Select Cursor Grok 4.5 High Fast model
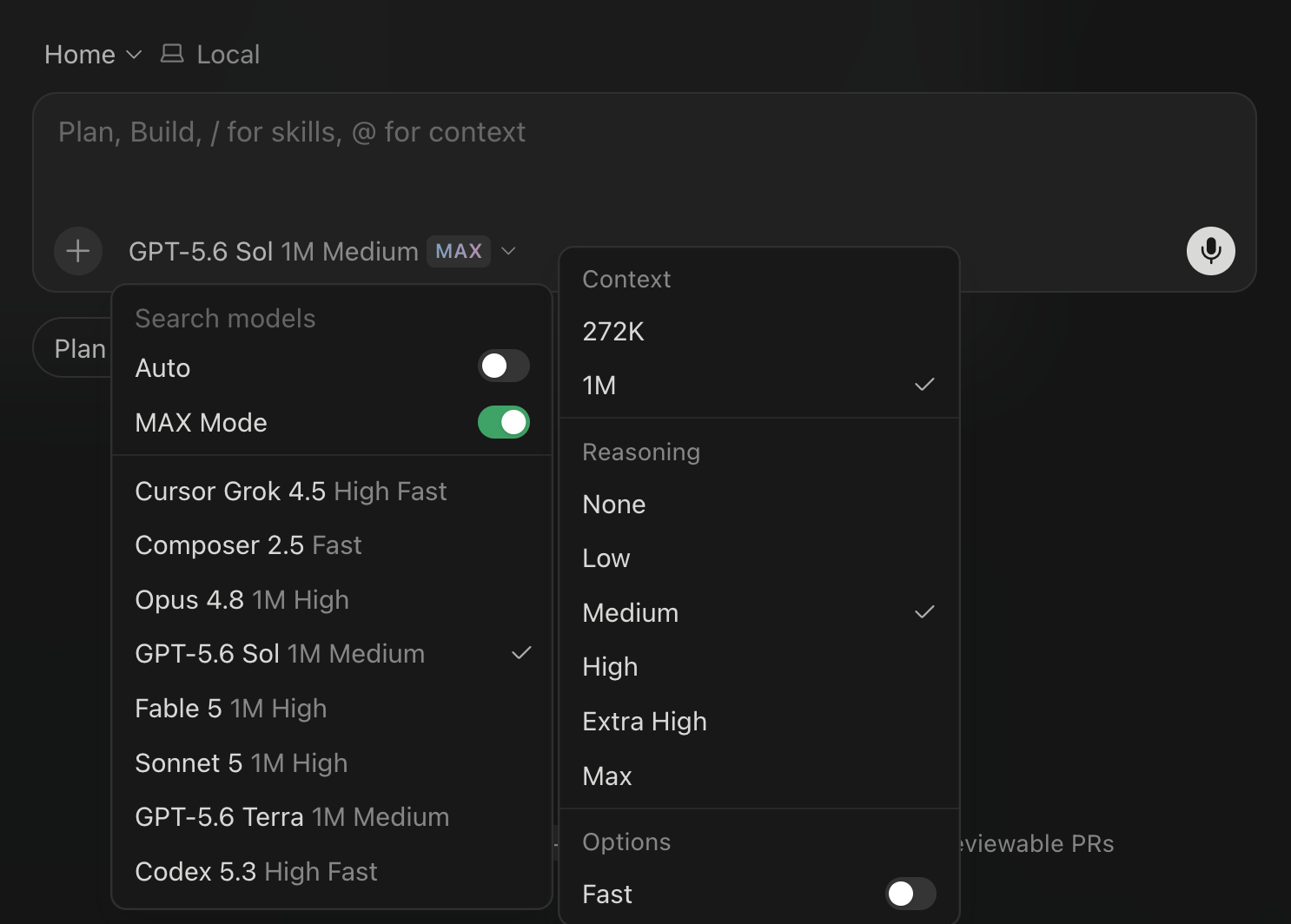Screen dimensions: 1291x924 pyautogui.click(x=332, y=492)
